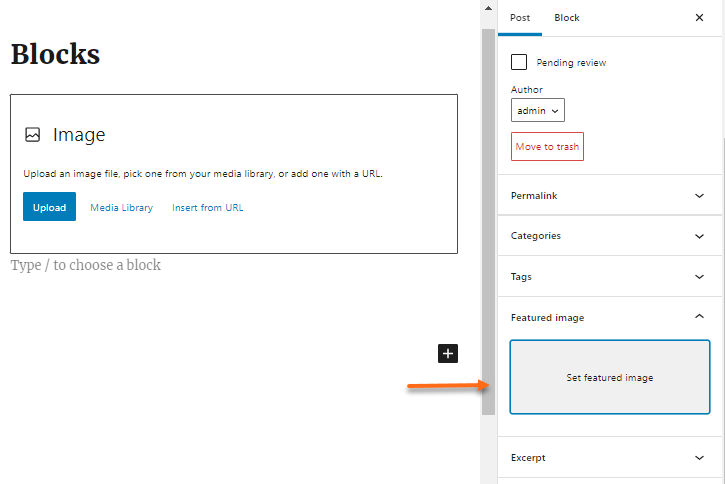Tick the Pending review checkbox
The height and width of the screenshot is (484, 725).
(519, 62)
